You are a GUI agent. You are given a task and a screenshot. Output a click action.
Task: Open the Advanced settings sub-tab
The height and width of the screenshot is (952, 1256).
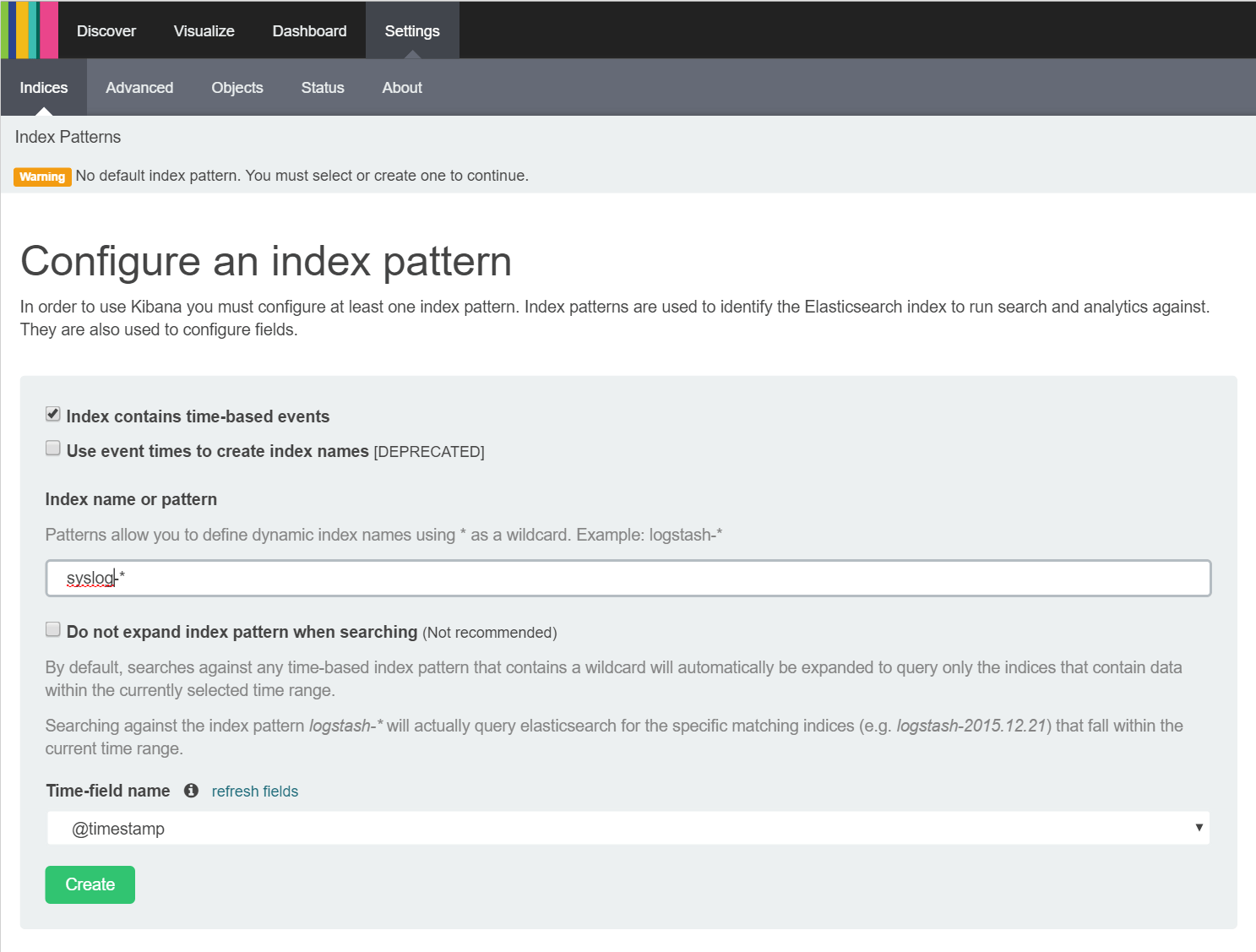coord(139,88)
